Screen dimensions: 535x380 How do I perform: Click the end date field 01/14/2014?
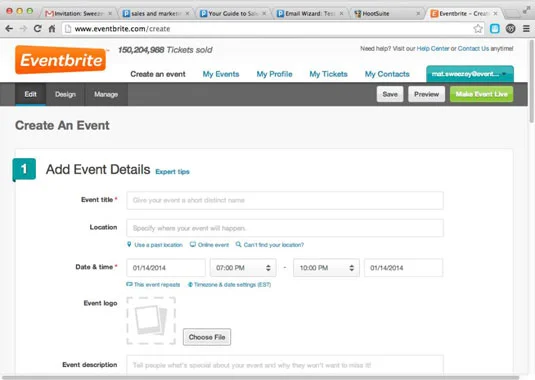(x=403, y=268)
